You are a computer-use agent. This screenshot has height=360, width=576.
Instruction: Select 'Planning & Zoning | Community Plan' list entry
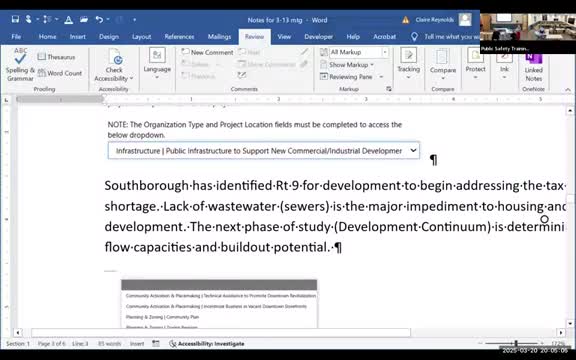162,317
